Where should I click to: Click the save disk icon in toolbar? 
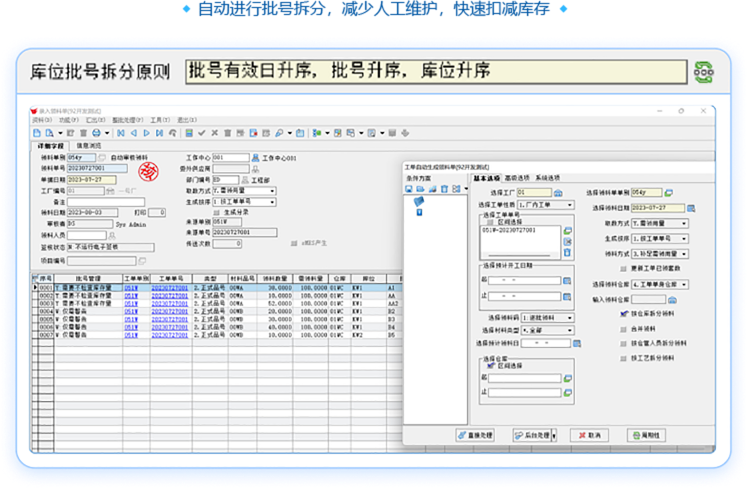[188, 132]
